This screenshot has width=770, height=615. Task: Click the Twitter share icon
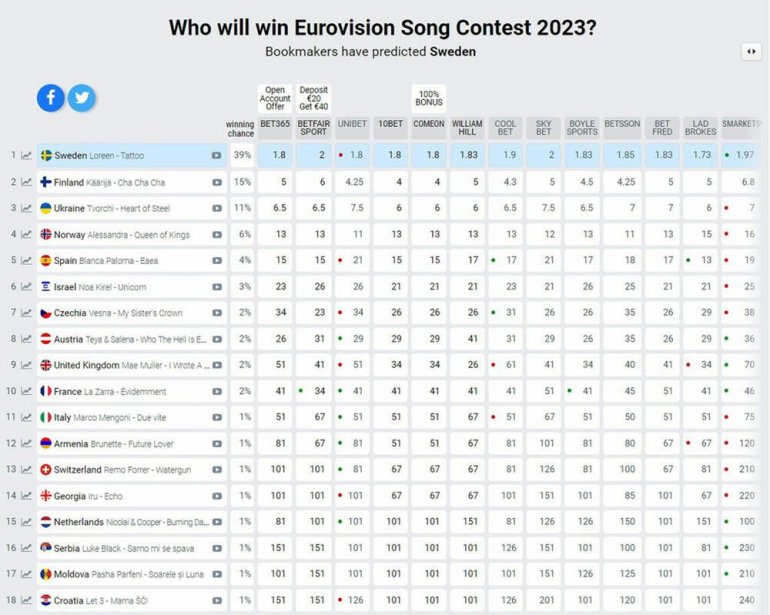[81, 97]
